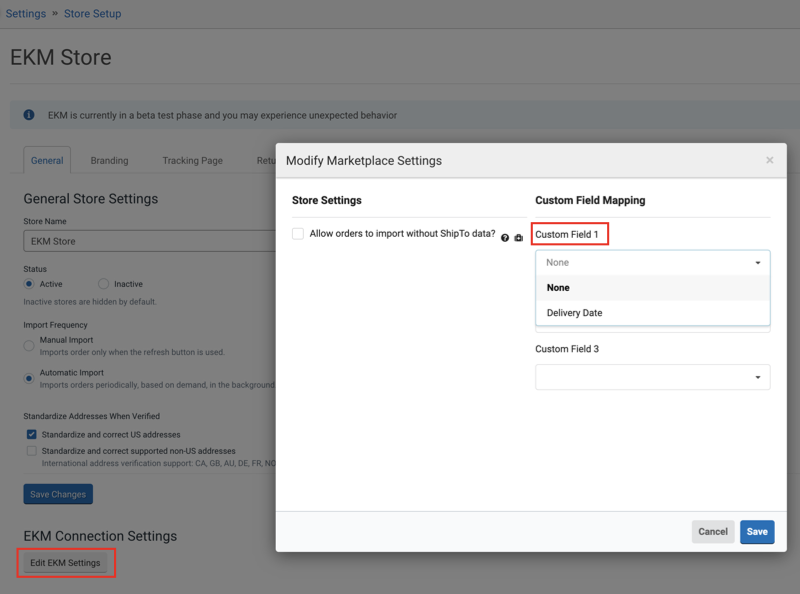
Task: Choose Manual Import frequency
Action: pyautogui.click(x=29, y=346)
